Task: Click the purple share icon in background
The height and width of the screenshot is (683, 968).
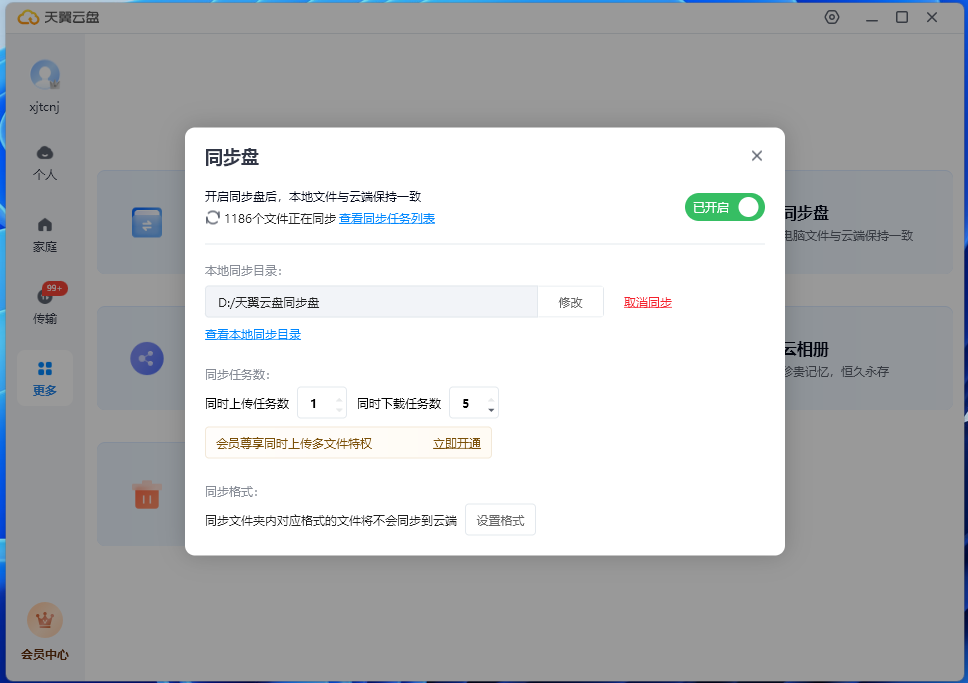Action: (147, 358)
